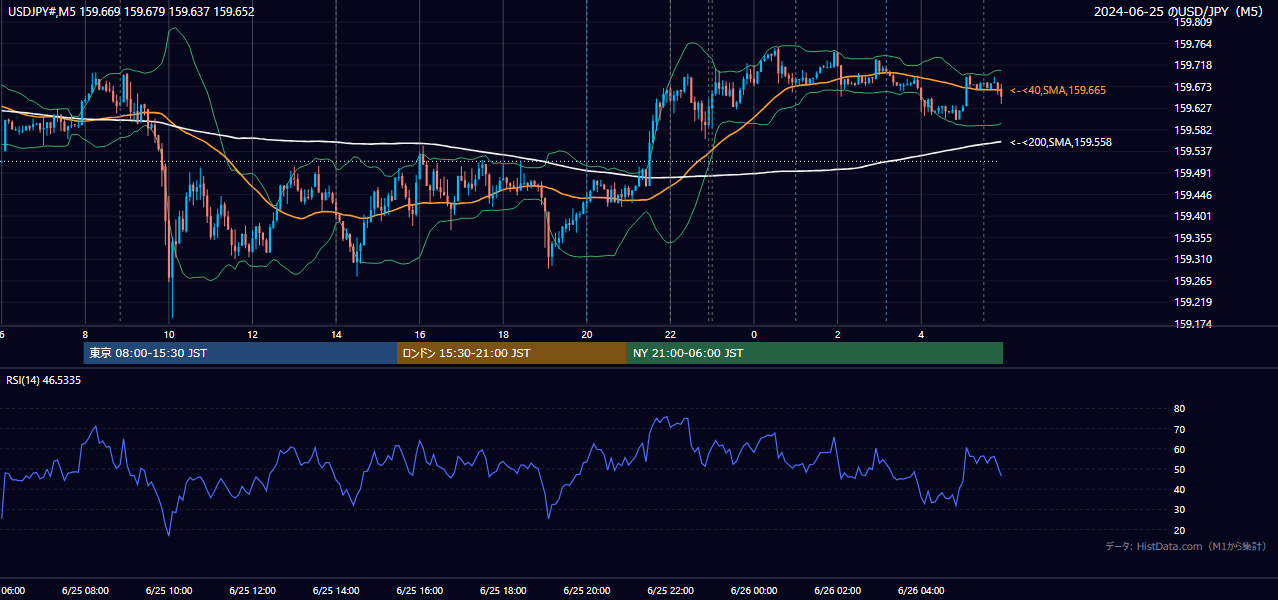Click the 6/26 04:00 bottom time label

pyautogui.click(x=921, y=590)
